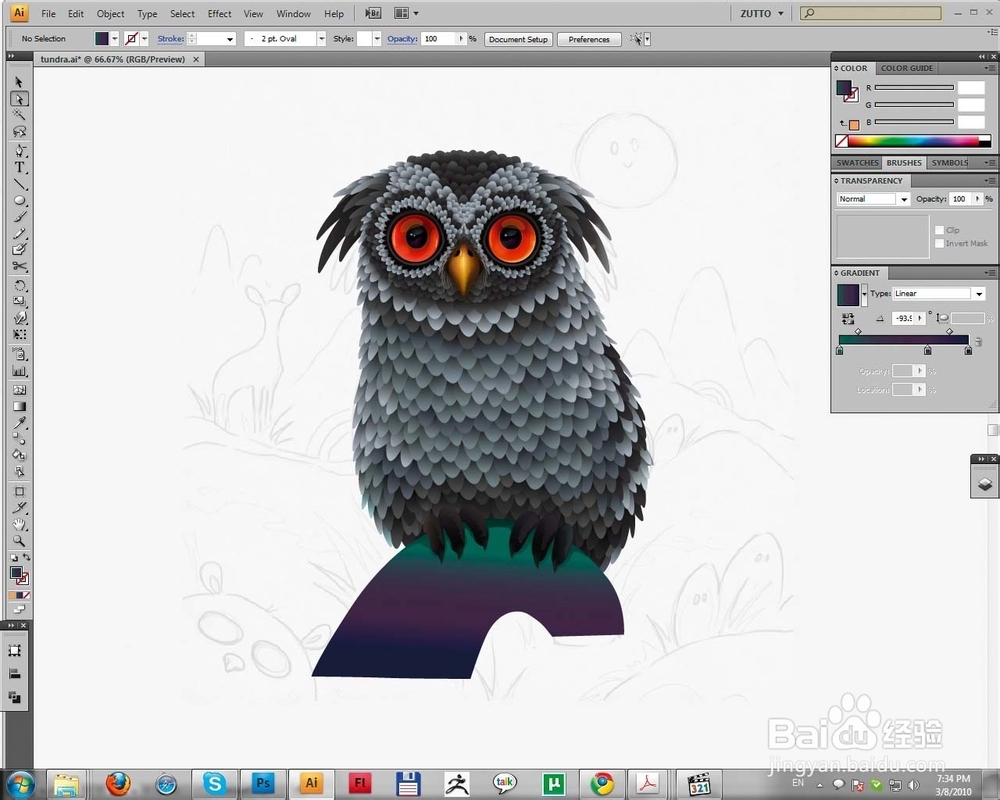Select the Type tool
The height and width of the screenshot is (800, 1000).
[19, 168]
